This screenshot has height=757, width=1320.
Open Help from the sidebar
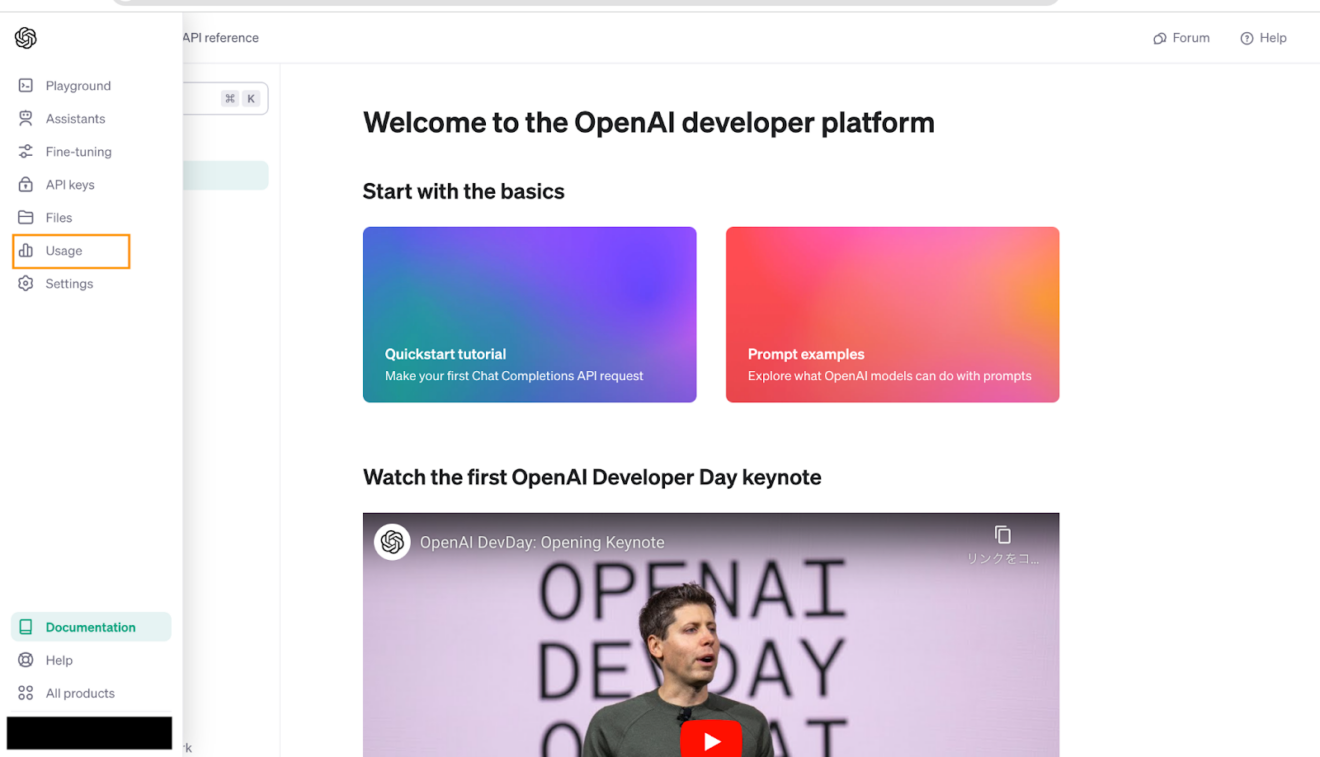click(58, 660)
